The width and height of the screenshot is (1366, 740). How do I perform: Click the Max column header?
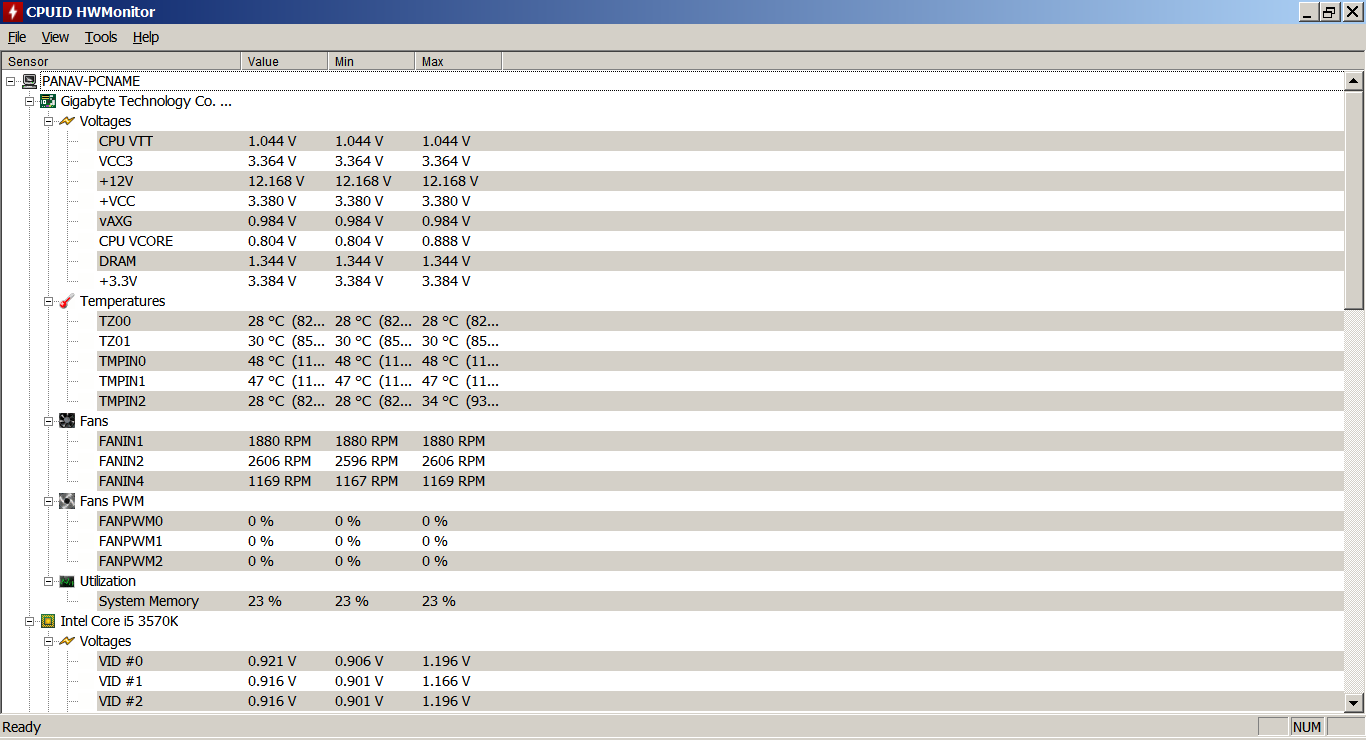point(457,62)
